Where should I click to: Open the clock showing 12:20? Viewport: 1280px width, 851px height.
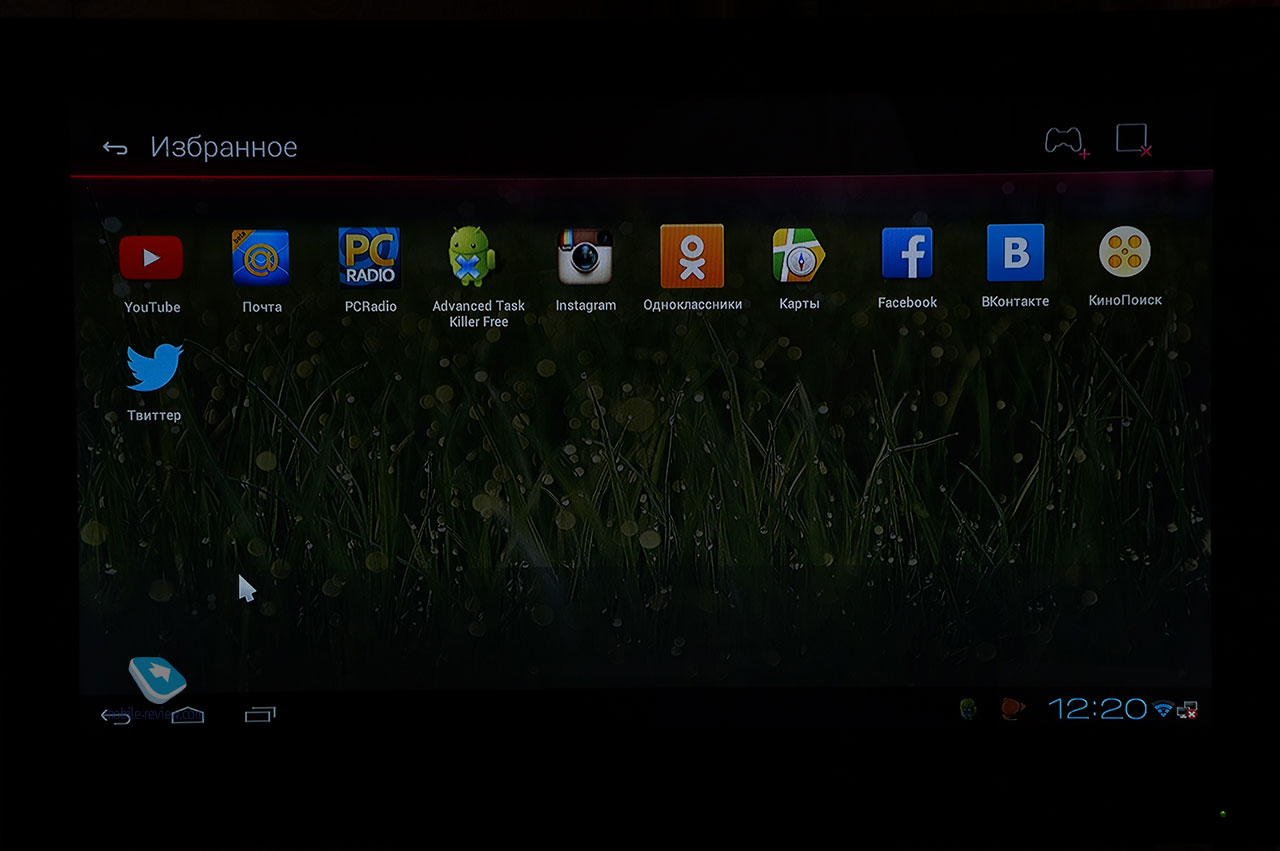pos(1097,709)
